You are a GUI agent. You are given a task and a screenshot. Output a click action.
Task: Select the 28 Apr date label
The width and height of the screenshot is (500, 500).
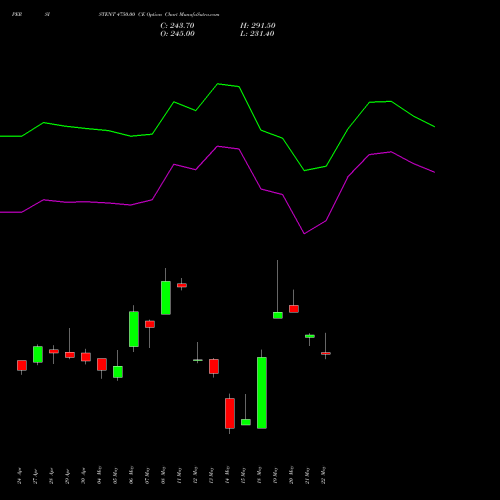point(51,476)
